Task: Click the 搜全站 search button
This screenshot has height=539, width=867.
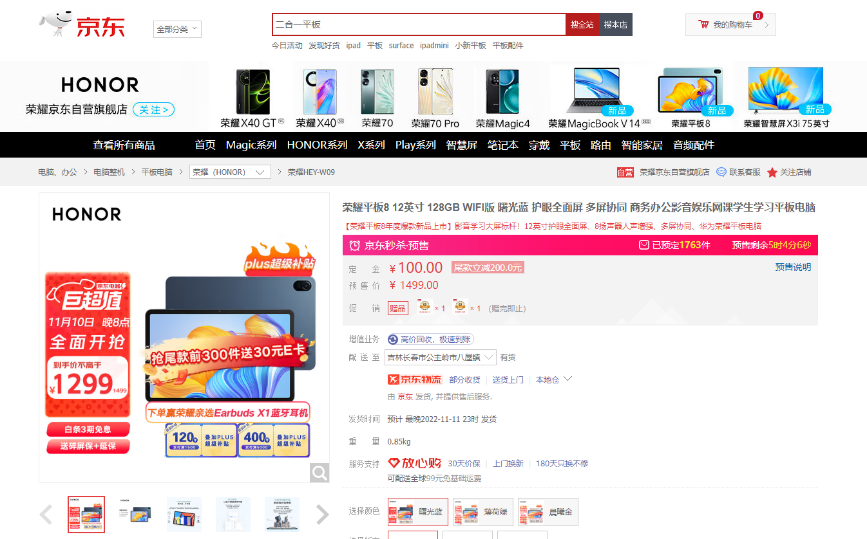Action: pos(582,24)
